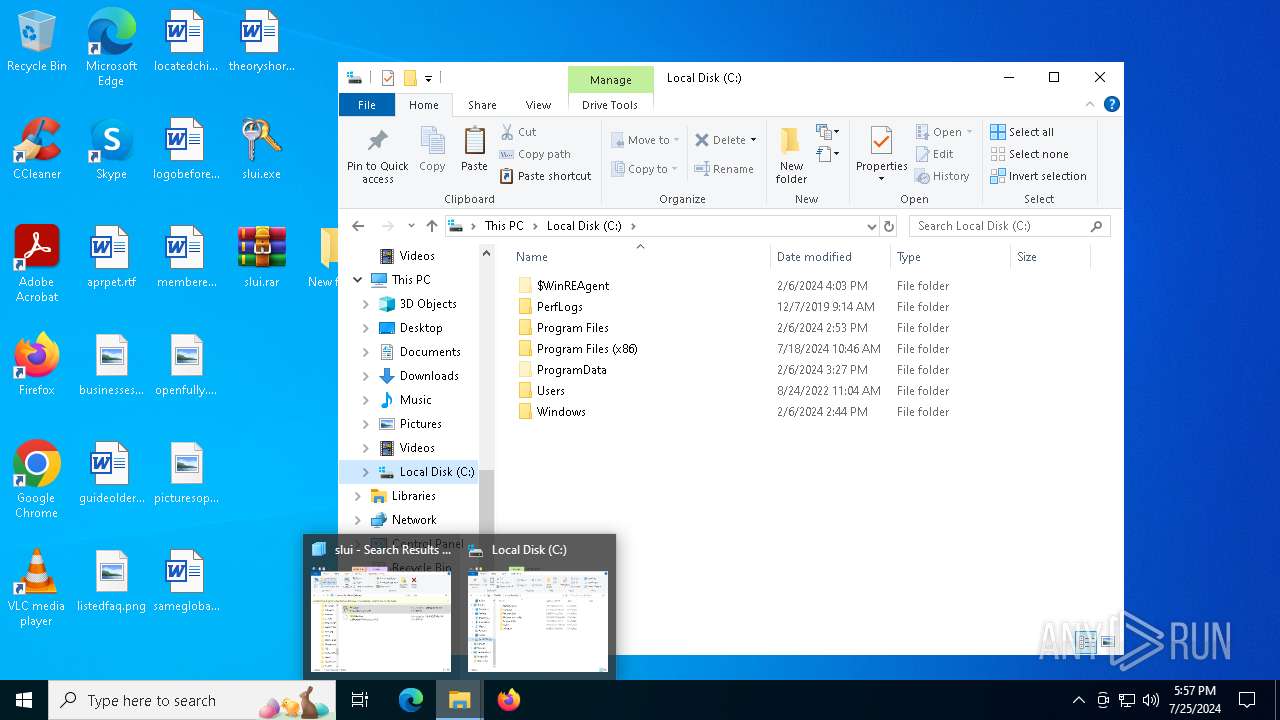
Task: Open Task View on the taskbar
Action: click(360, 700)
